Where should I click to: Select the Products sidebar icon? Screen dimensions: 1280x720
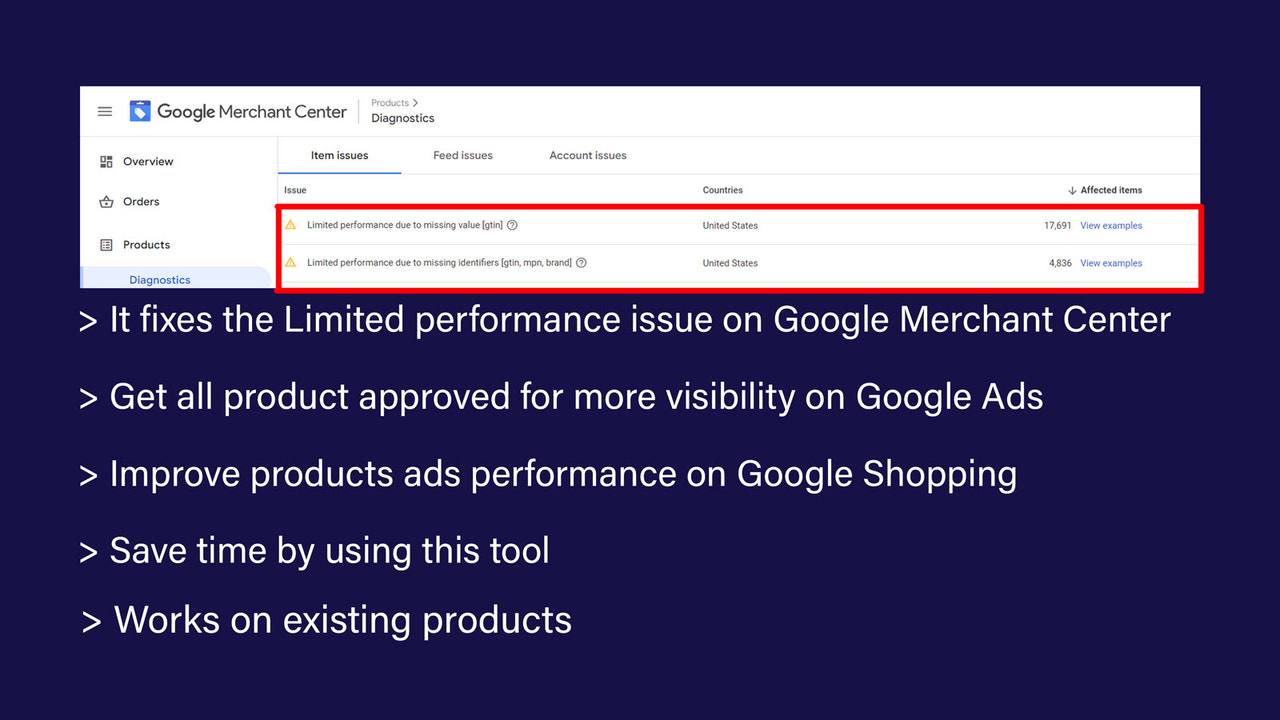(x=107, y=244)
